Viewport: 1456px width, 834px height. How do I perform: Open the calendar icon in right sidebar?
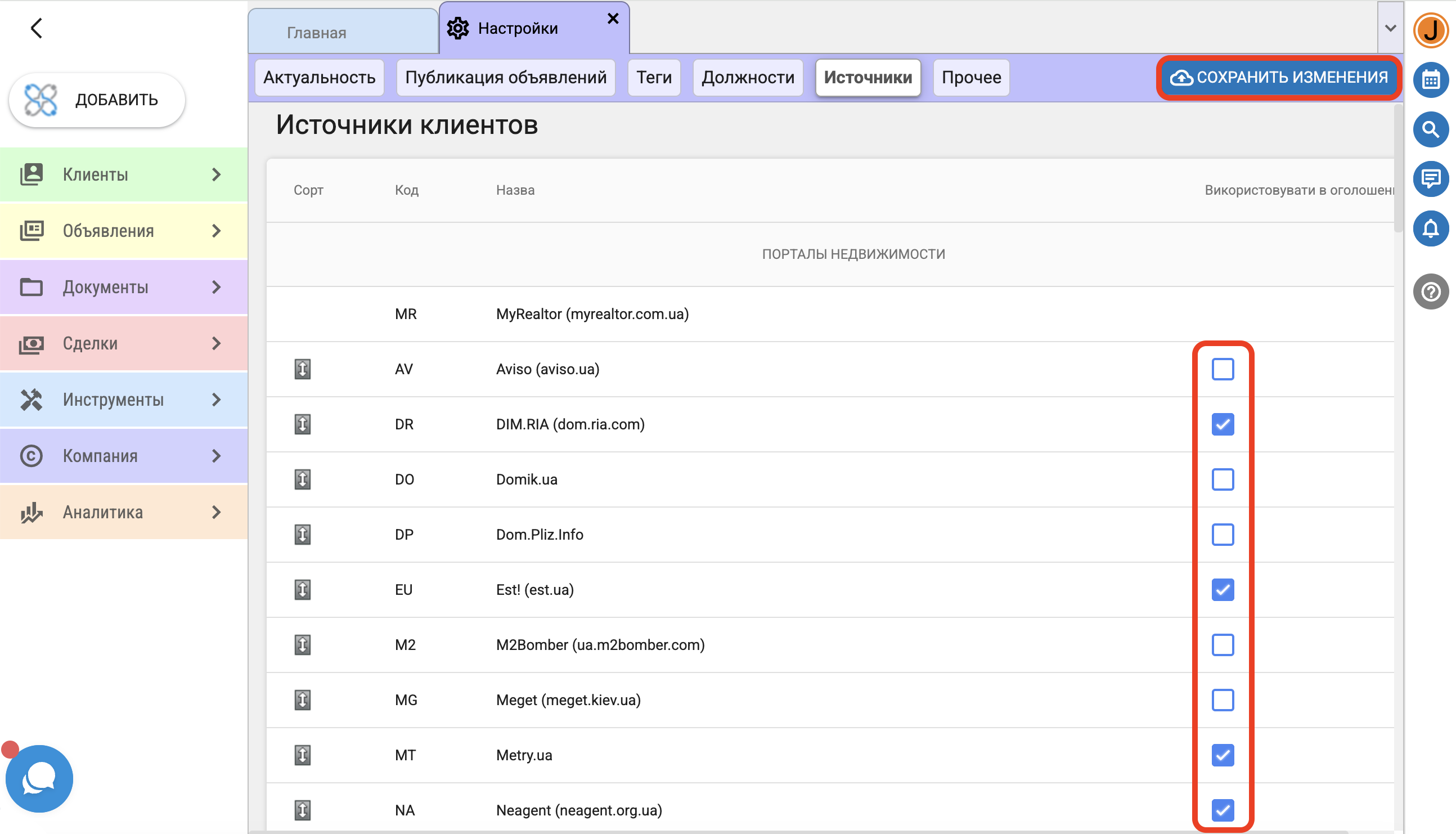1430,80
